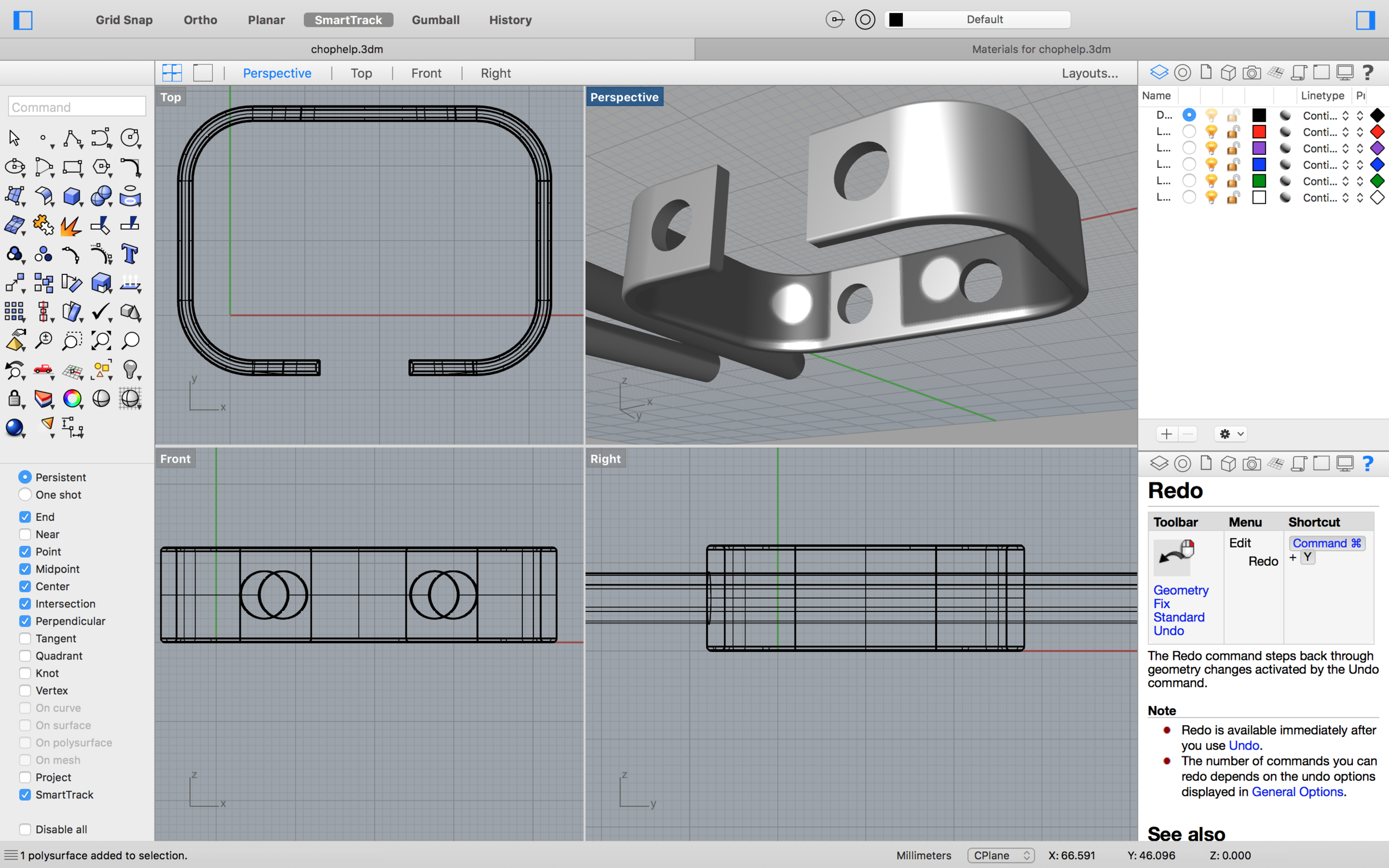Enable the Quadrant object snap
Screen dimensions: 1389x868
24,656
